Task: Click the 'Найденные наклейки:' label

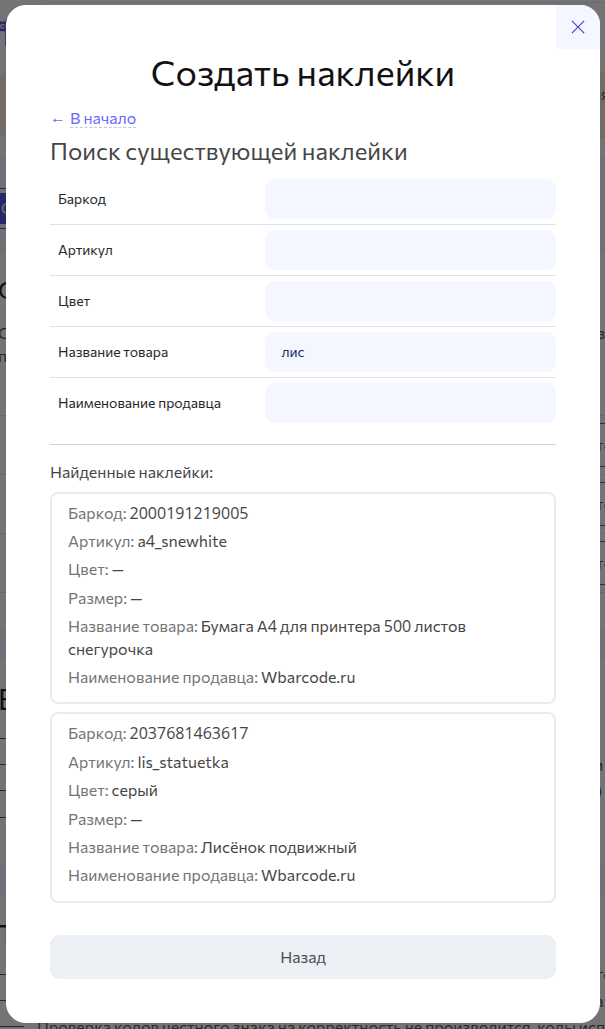Action: click(132, 471)
